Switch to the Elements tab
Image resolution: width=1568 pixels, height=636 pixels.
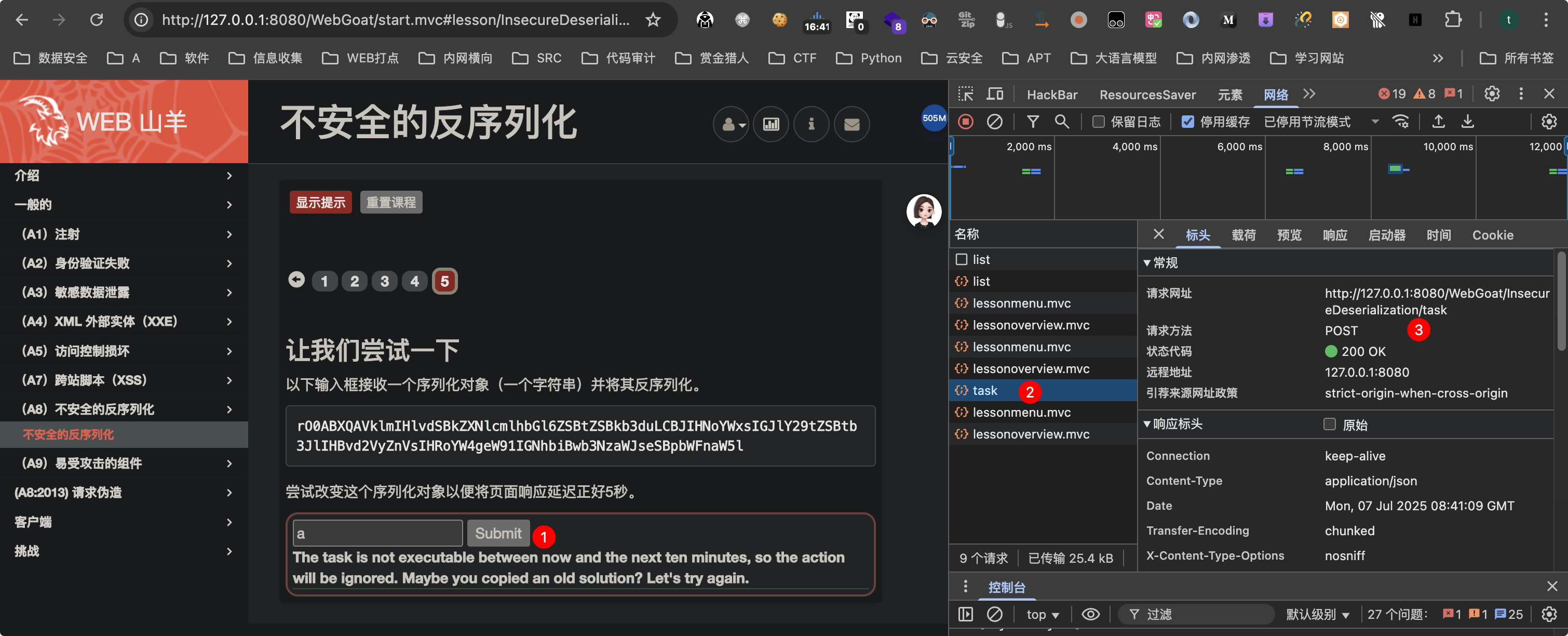tap(1229, 95)
